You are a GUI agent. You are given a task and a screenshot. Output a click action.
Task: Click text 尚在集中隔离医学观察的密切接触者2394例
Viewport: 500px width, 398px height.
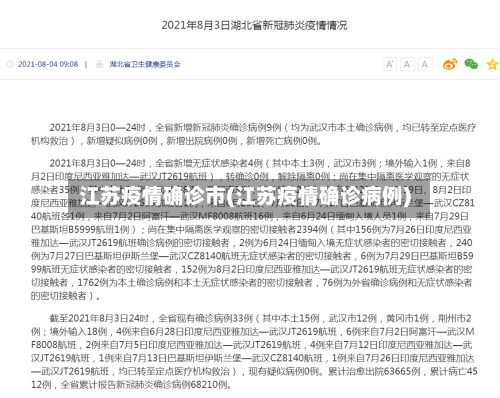tap(237, 229)
